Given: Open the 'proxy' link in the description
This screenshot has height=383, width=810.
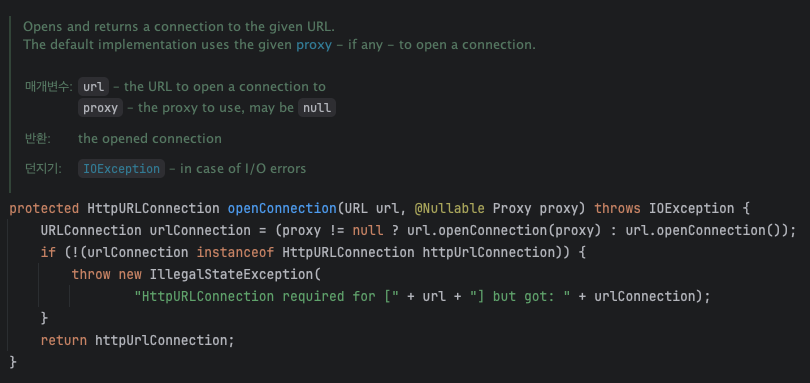Looking at the screenshot, I should [314, 45].
